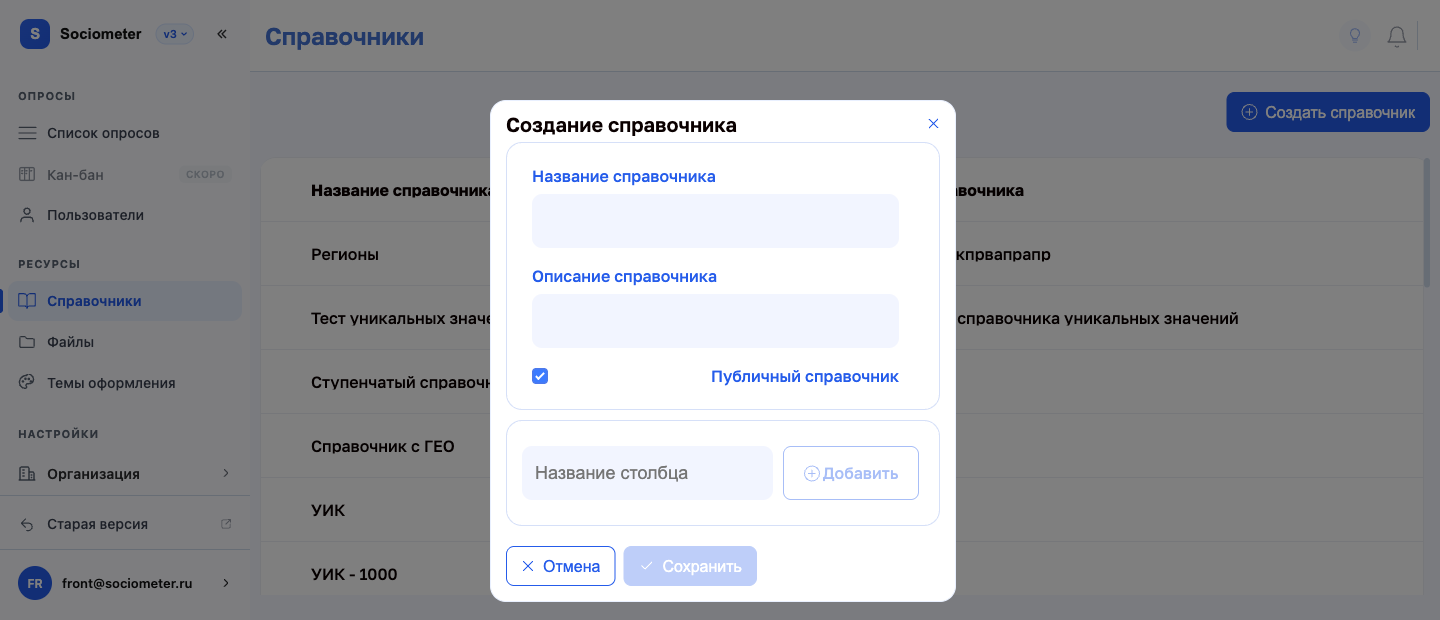Focus the Название столбца input field
The width and height of the screenshot is (1440, 620).
point(647,473)
